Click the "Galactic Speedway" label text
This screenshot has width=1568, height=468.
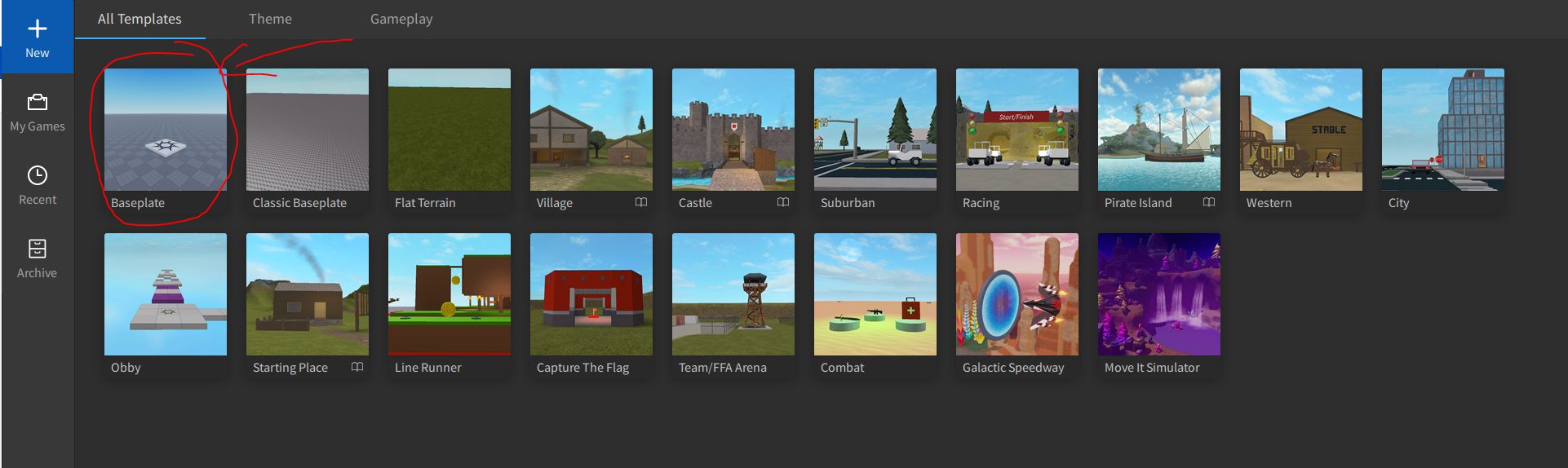(x=1013, y=368)
